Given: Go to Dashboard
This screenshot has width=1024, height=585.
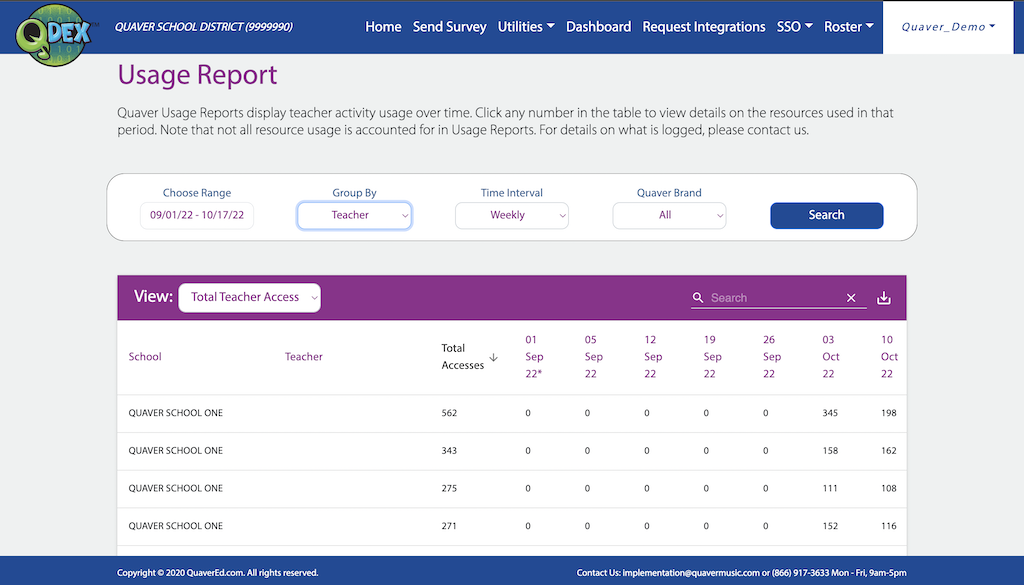Looking at the screenshot, I should 598,27.
